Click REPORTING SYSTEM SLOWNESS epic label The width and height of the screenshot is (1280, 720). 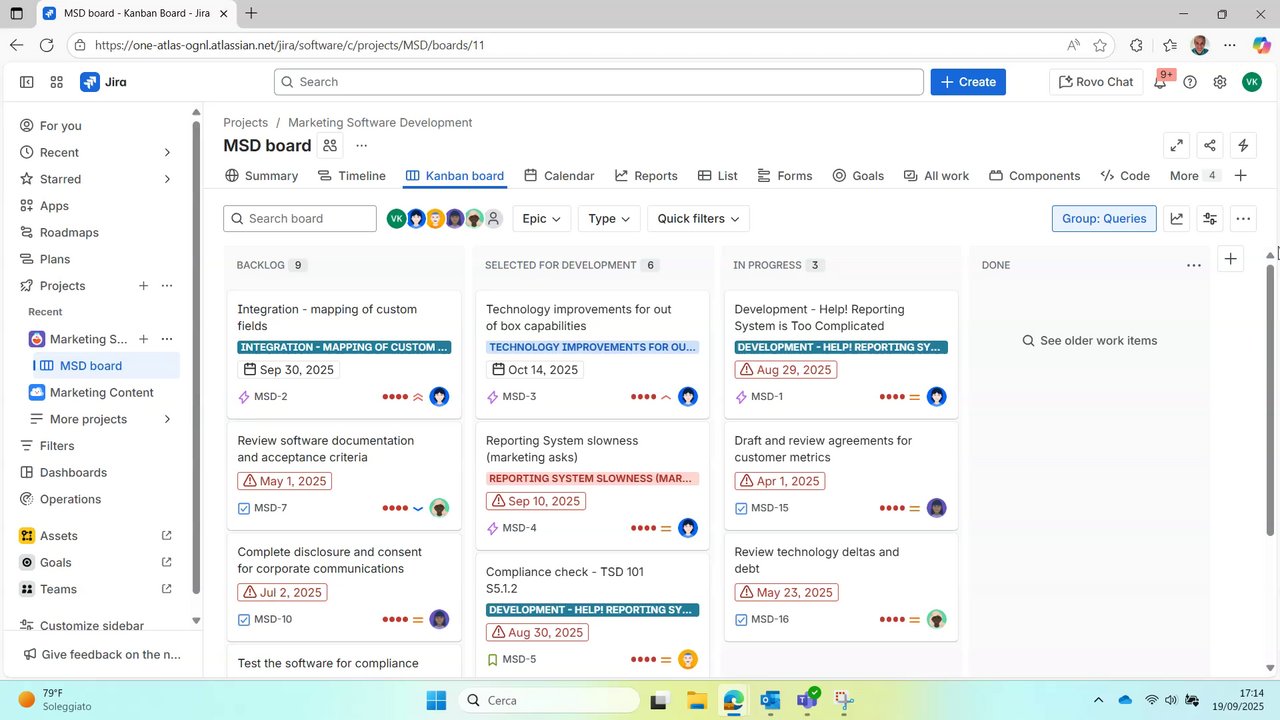pos(592,478)
